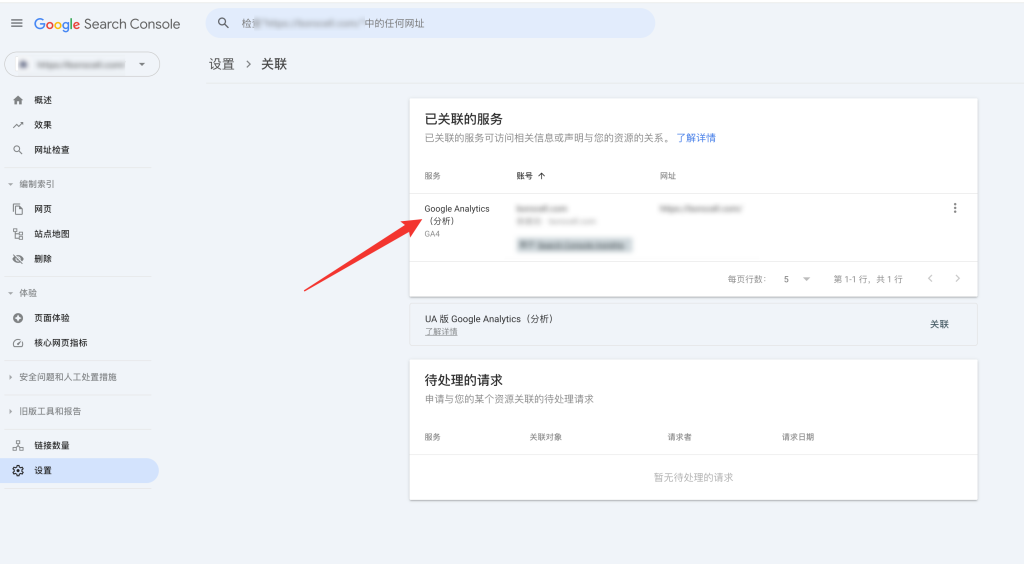
Task: Click the 第 1-1 行，共 1 行 pagination text
Action: click(x=868, y=279)
